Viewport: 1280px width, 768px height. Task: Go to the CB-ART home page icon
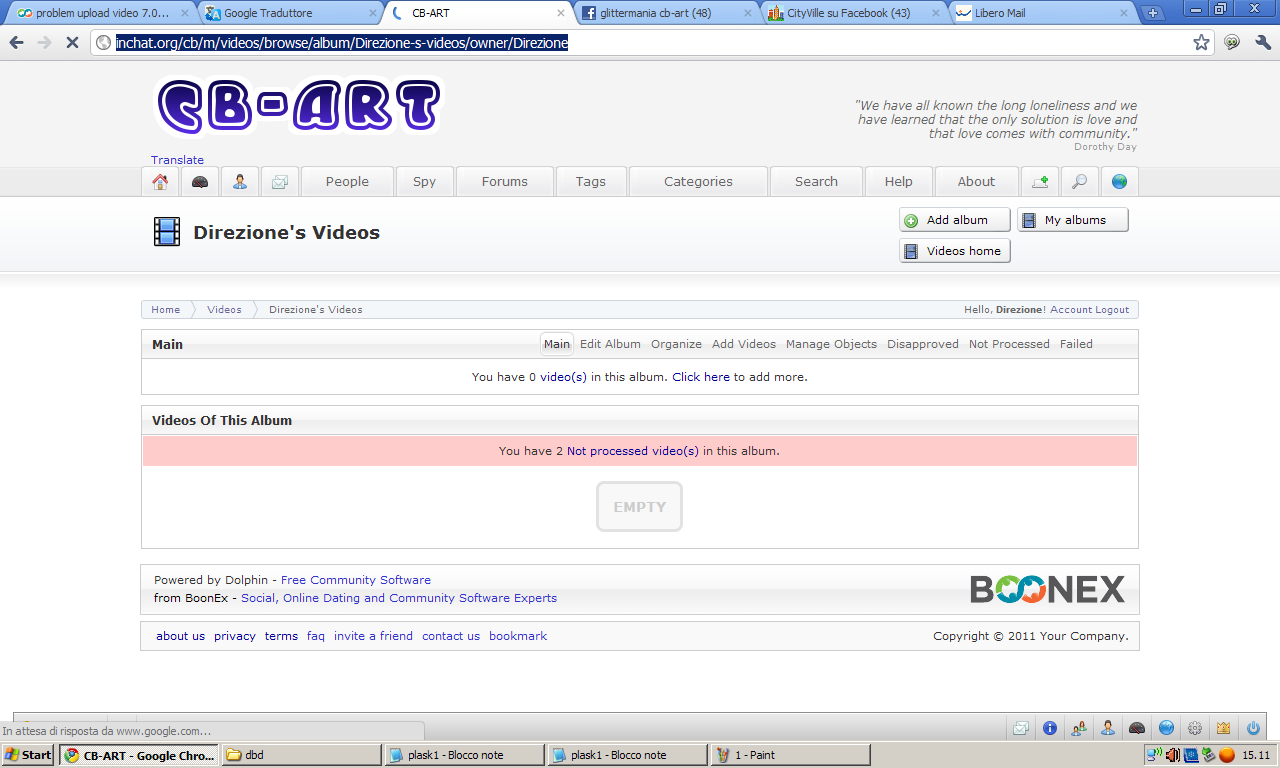[160, 182]
